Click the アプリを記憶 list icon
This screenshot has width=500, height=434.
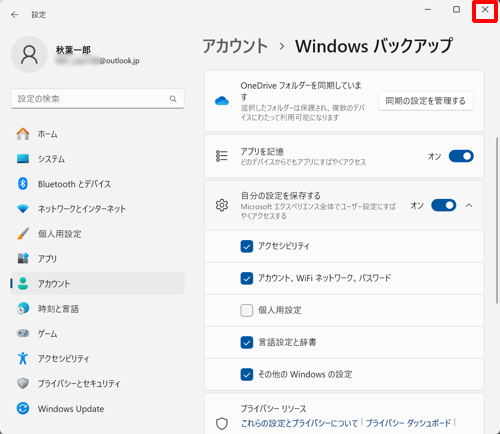point(222,156)
